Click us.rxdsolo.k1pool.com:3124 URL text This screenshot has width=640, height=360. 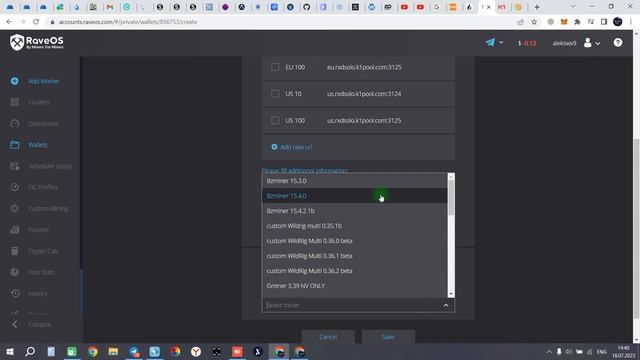coord(364,94)
